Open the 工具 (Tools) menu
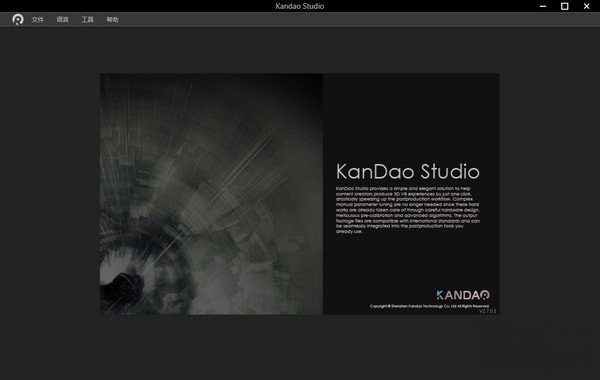This screenshot has height=380, width=600. [88, 20]
